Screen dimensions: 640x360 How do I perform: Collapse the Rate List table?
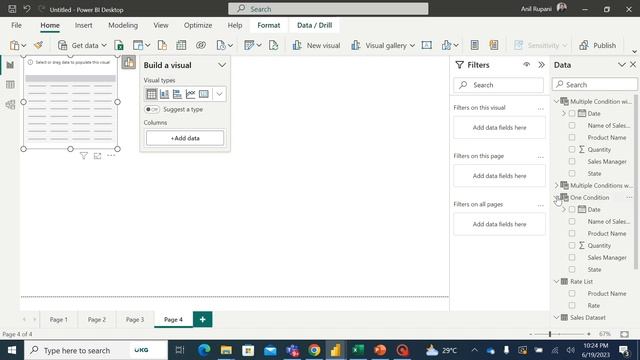coord(556,282)
